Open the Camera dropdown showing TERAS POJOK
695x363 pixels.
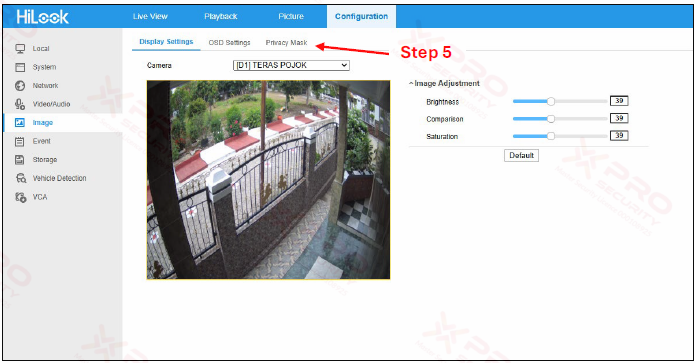(291, 65)
